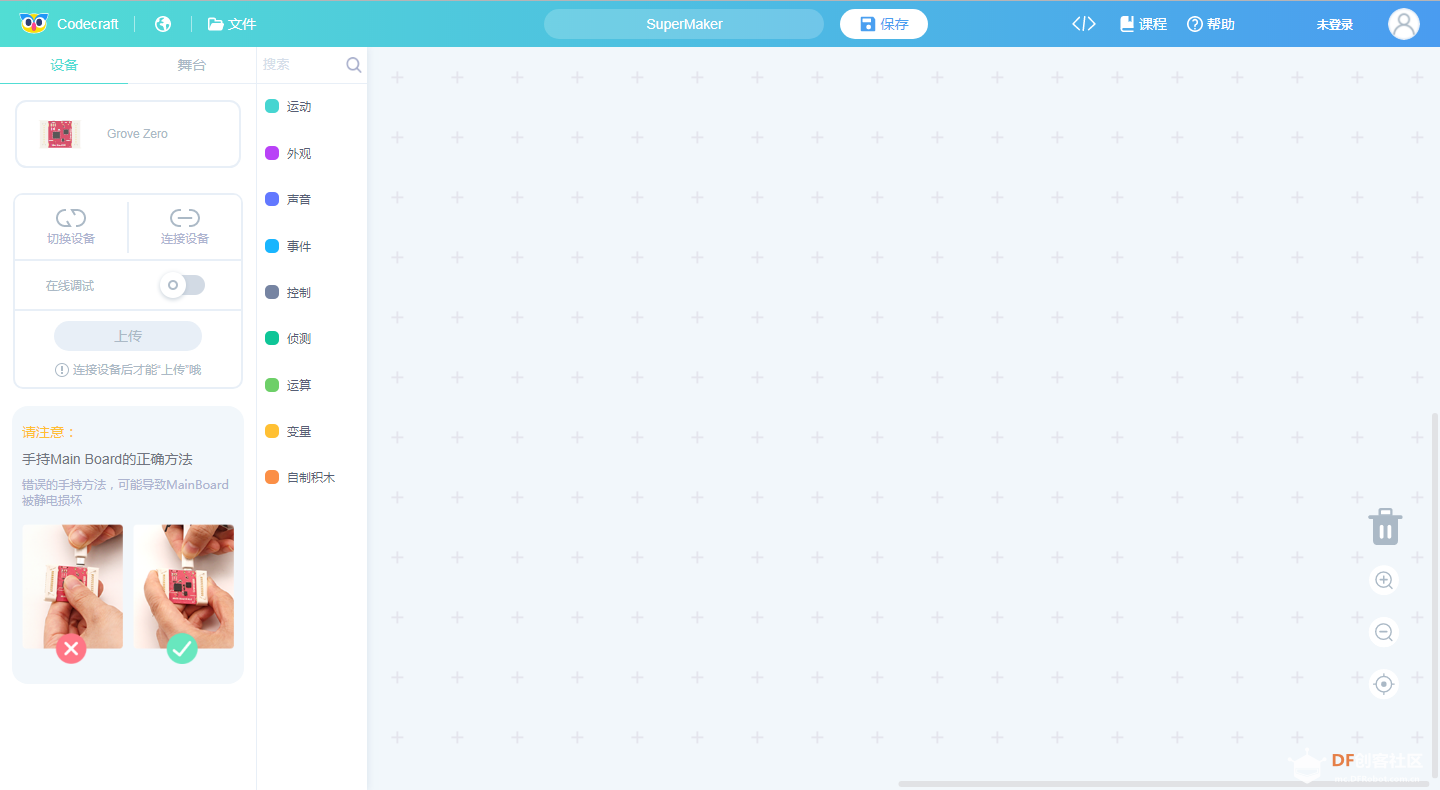Click the trash can icon

point(1385,526)
